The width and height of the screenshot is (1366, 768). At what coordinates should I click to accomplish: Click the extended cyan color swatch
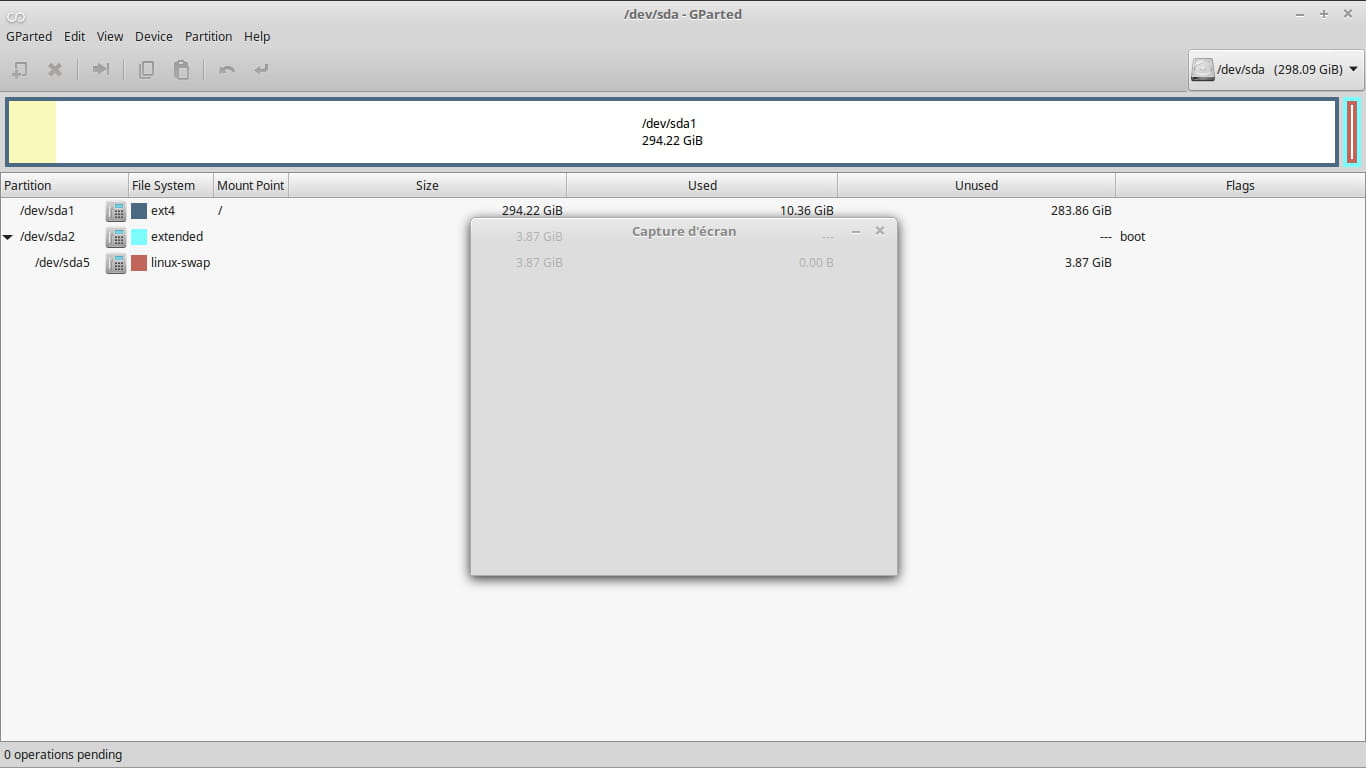pyautogui.click(x=139, y=237)
